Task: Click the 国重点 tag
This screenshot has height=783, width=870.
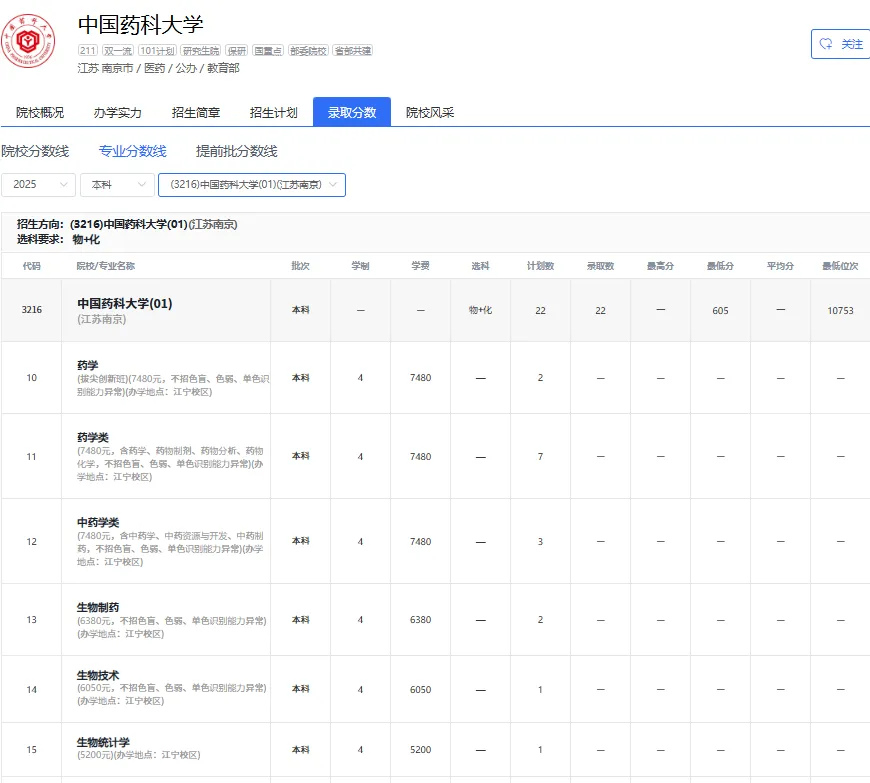Action: pos(268,50)
